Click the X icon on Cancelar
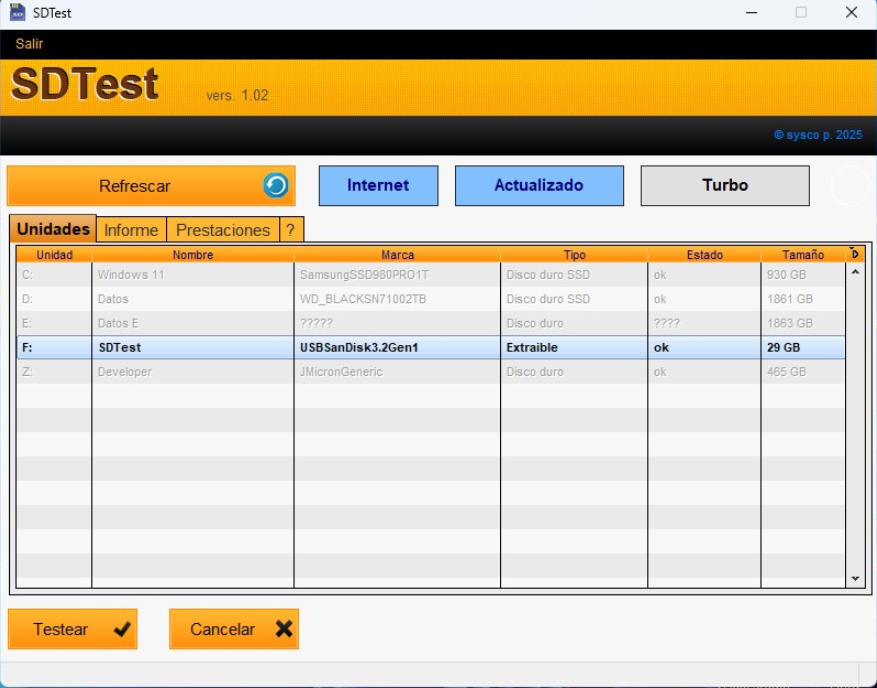The width and height of the screenshot is (877, 688). 283,629
